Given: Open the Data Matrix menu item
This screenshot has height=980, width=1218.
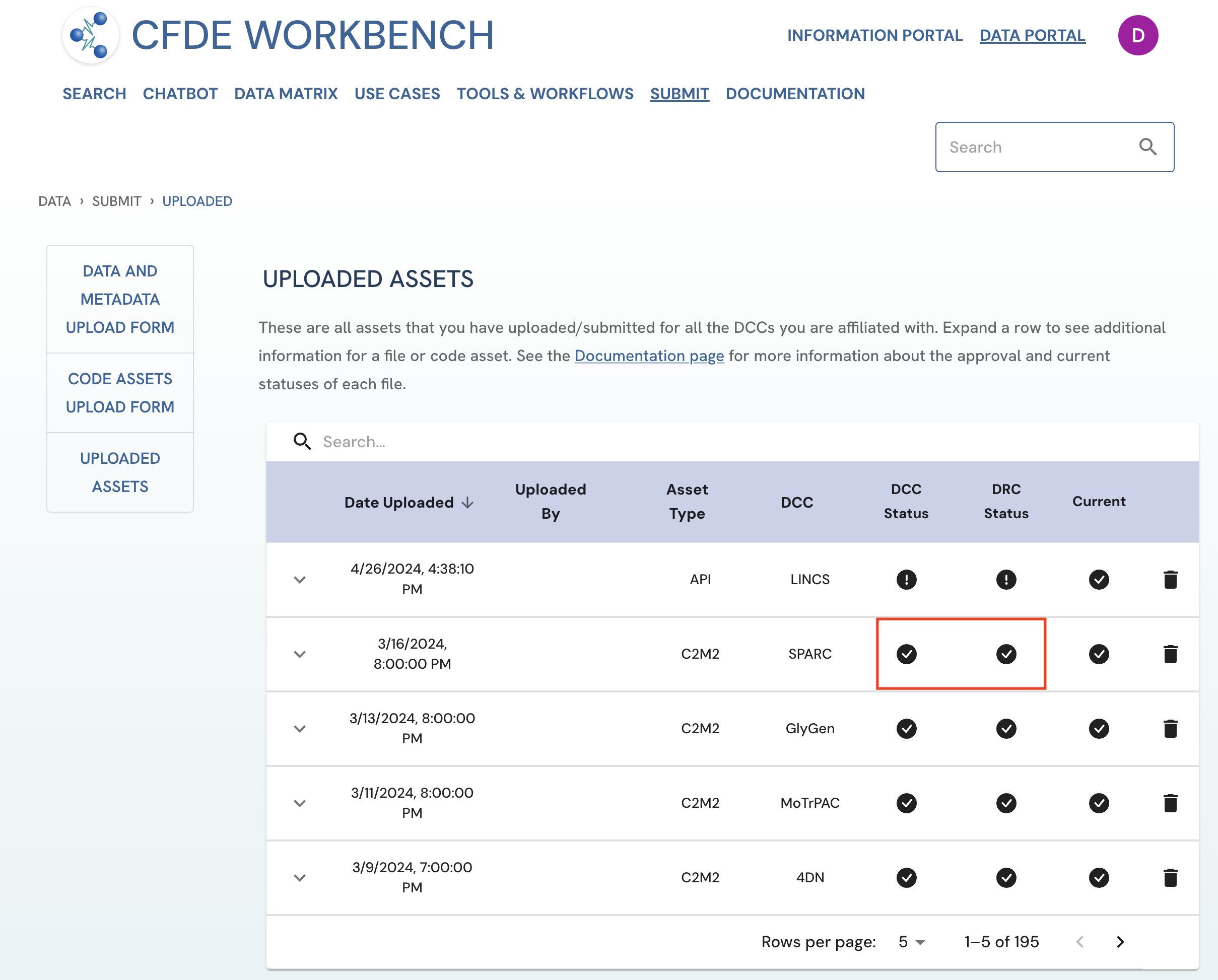Looking at the screenshot, I should point(286,94).
